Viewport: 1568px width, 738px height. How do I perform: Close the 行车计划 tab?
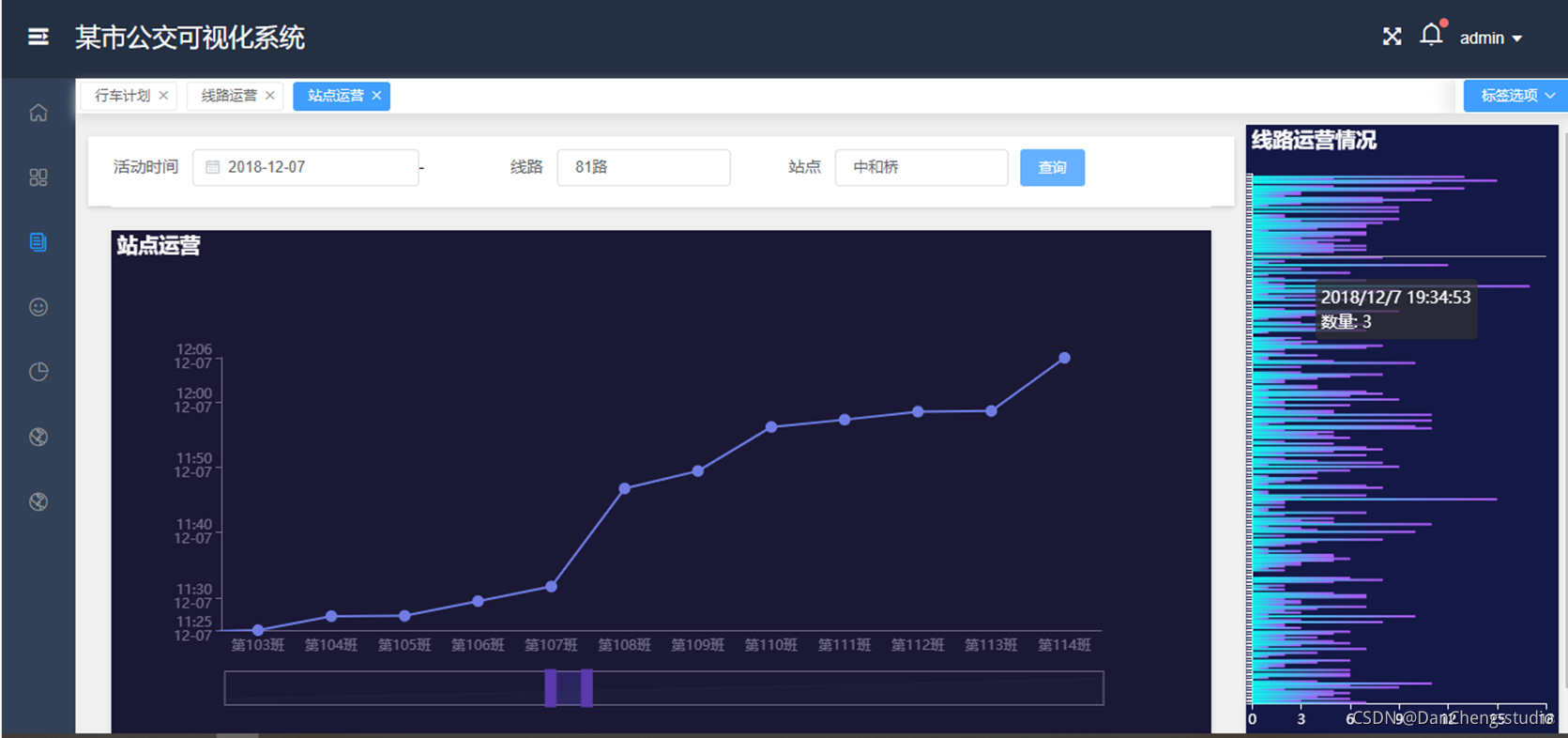point(163,96)
